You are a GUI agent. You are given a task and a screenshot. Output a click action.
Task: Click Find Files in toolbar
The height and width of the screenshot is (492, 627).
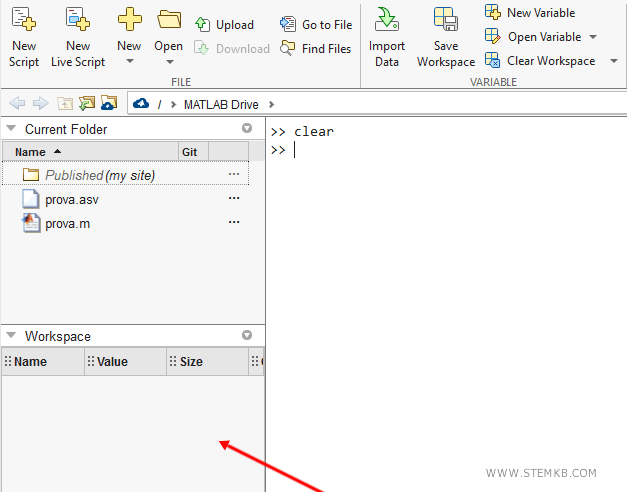[316, 48]
